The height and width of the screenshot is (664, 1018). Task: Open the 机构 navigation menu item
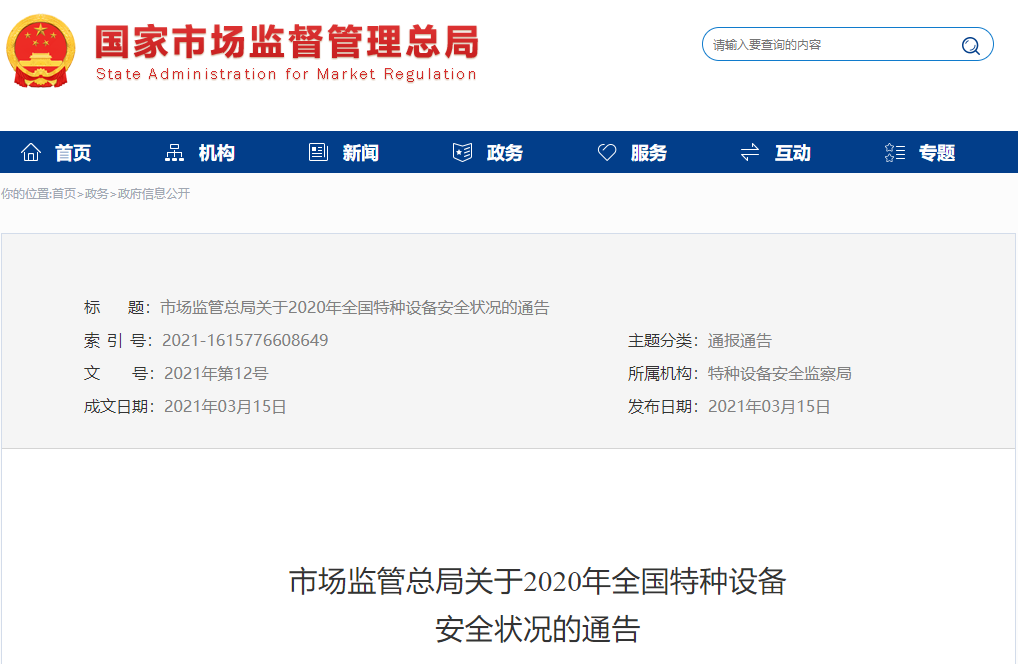click(x=216, y=153)
